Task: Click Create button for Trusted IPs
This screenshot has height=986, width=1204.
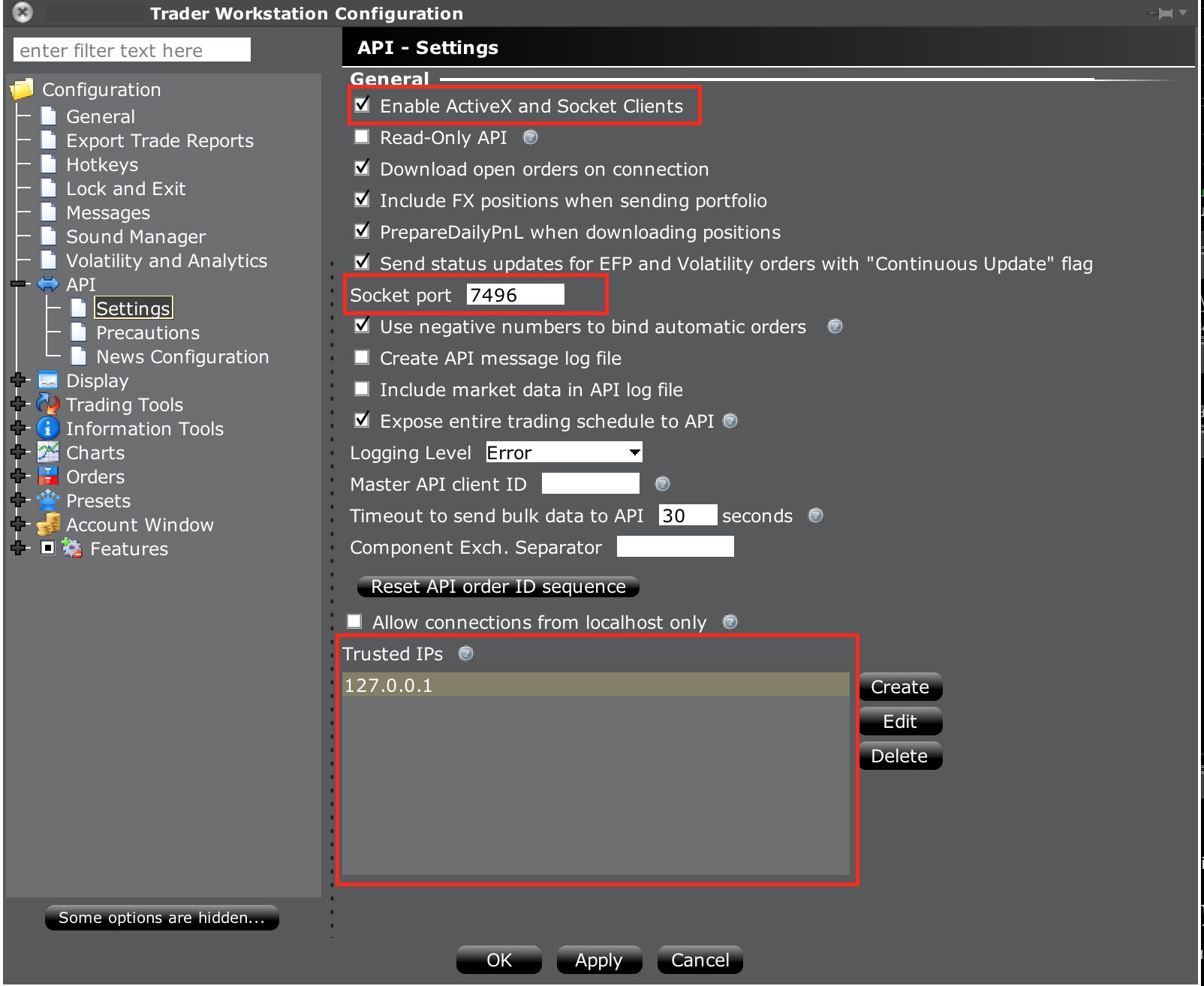Action: (900, 687)
